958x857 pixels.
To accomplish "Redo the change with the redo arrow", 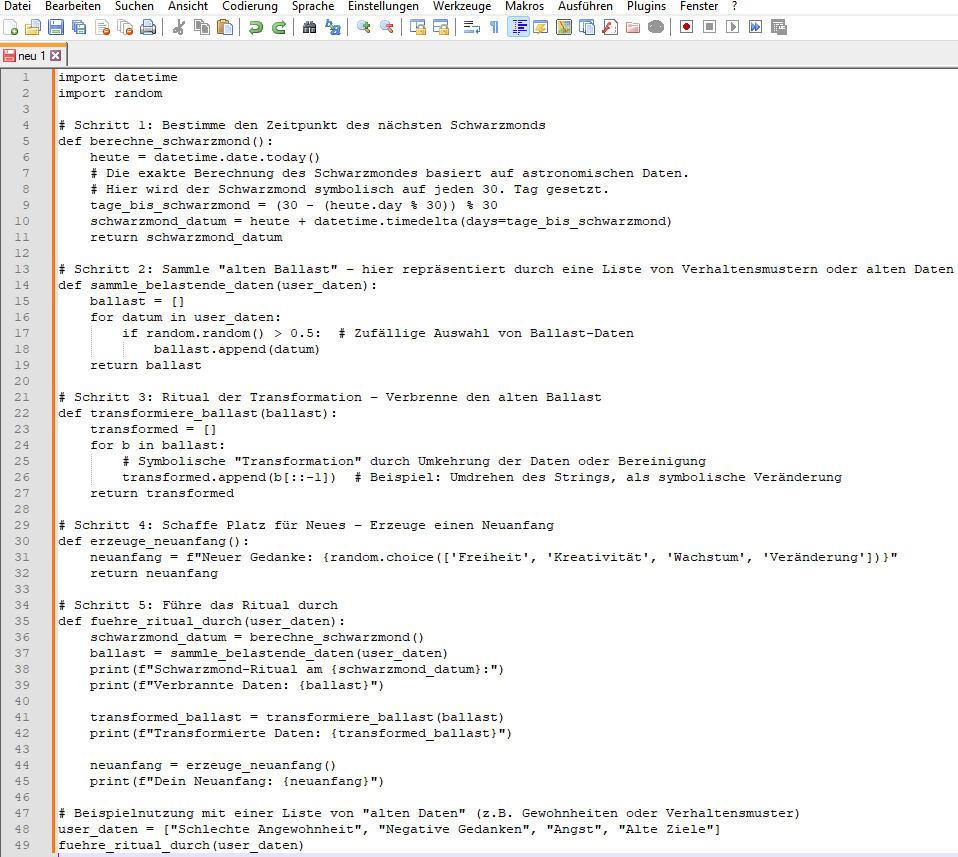I will [279, 27].
